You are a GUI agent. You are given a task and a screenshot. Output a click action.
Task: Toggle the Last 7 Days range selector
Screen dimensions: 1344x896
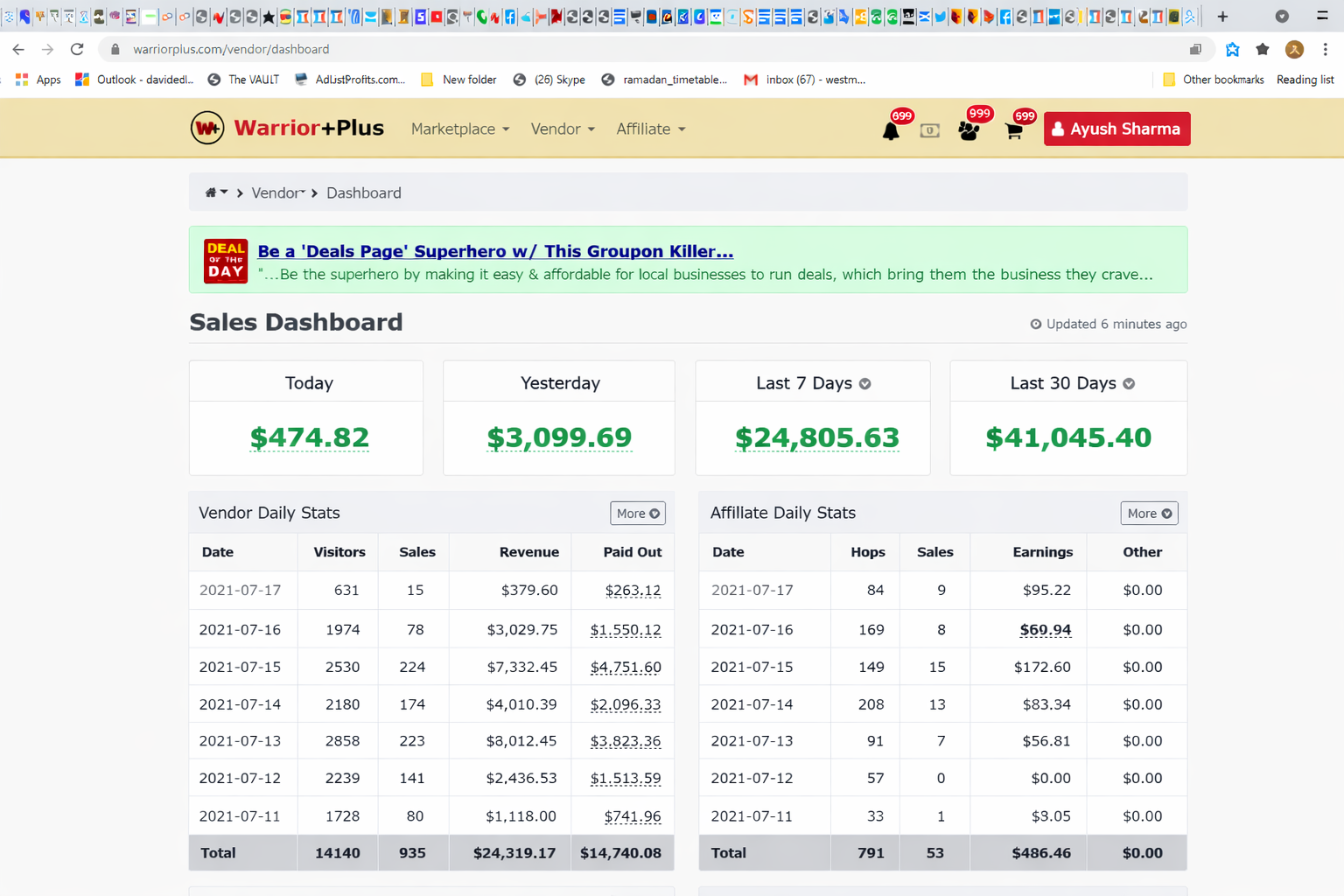click(864, 383)
